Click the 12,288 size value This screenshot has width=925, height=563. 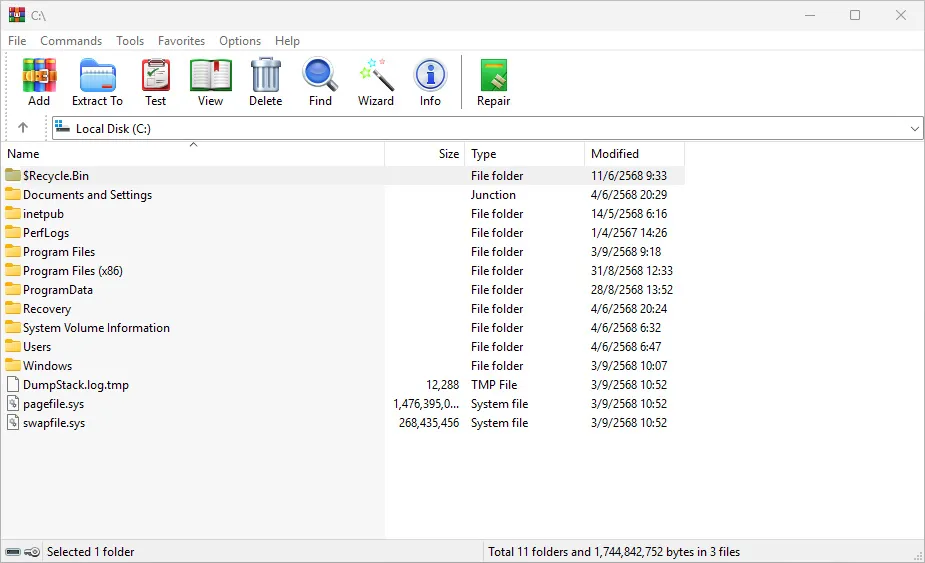click(x=442, y=385)
